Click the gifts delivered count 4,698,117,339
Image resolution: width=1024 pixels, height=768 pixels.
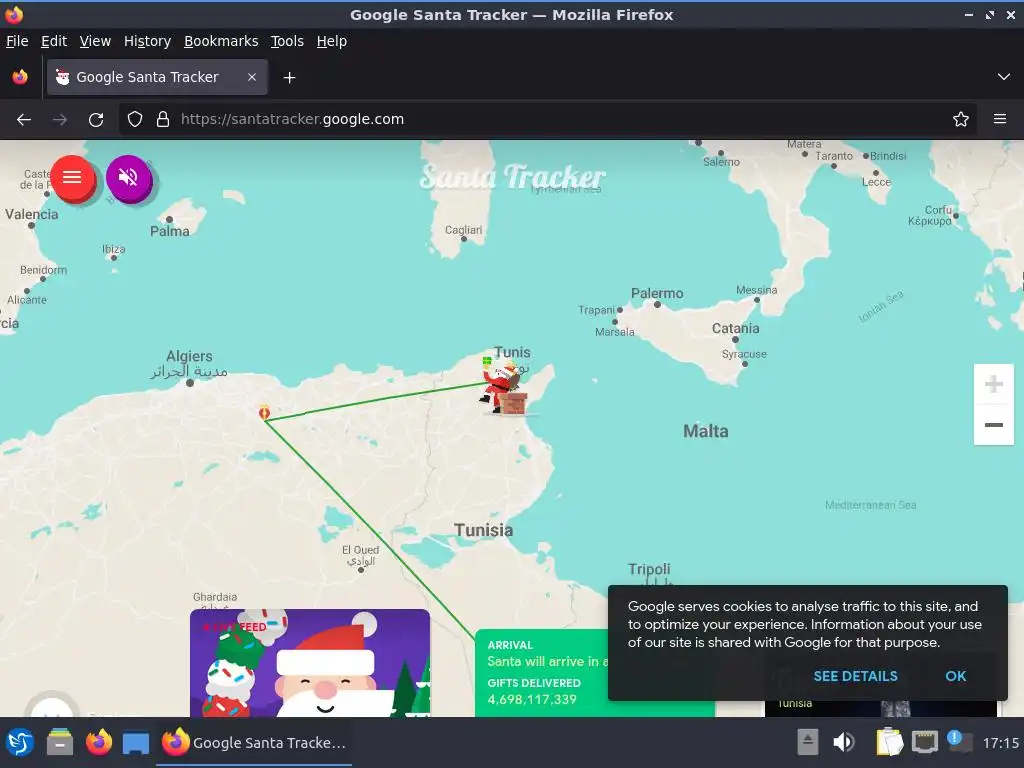click(x=532, y=699)
